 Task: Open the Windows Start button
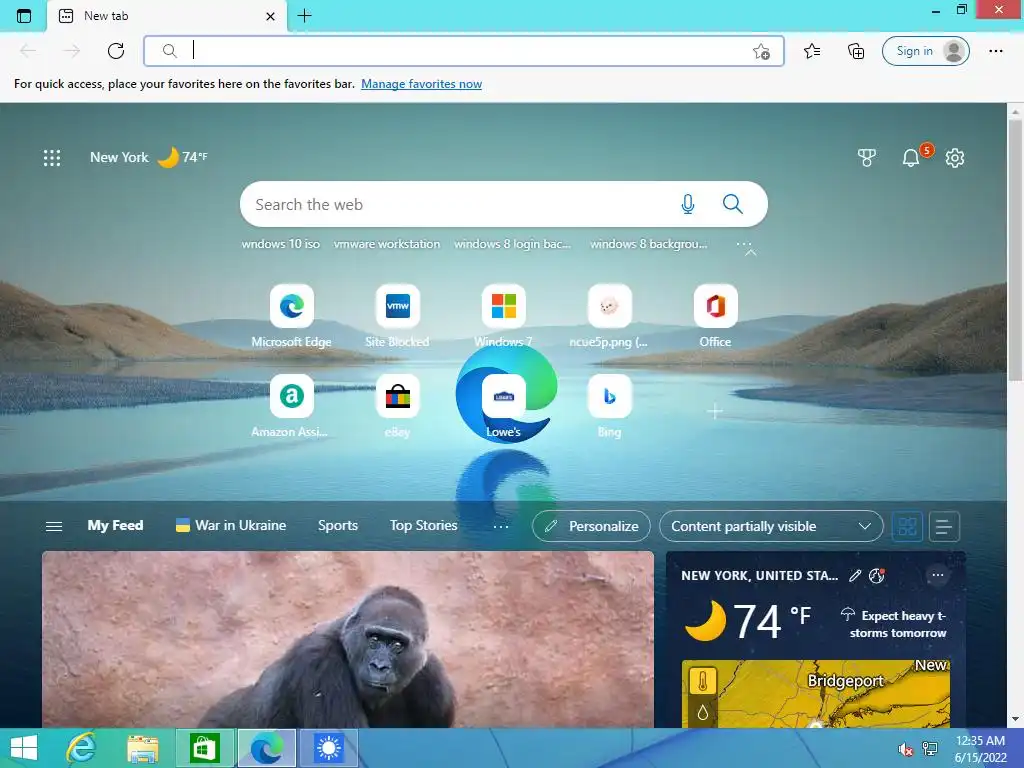click(x=24, y=748)
